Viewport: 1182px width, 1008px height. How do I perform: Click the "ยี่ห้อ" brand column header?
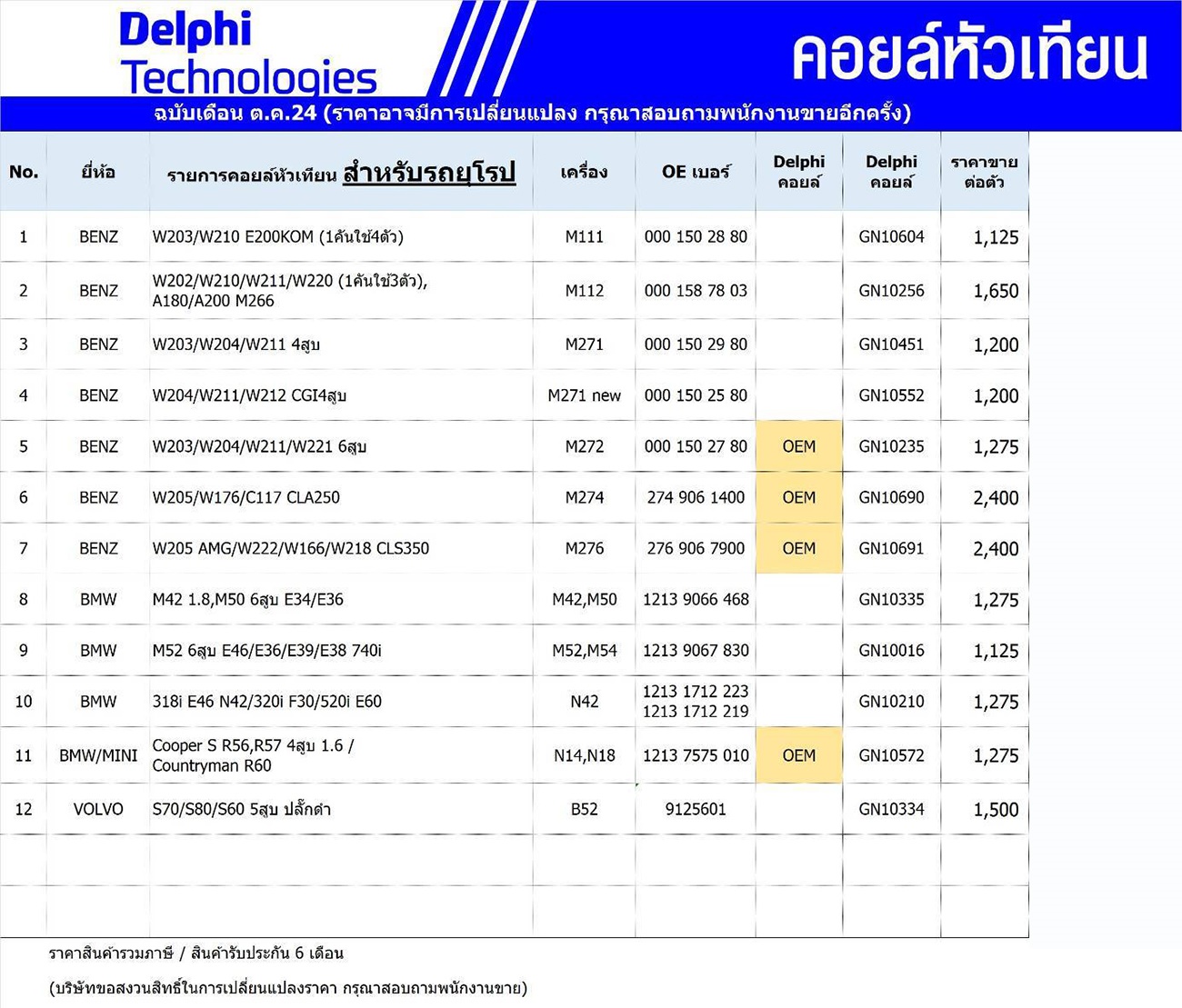click(98, 172)
